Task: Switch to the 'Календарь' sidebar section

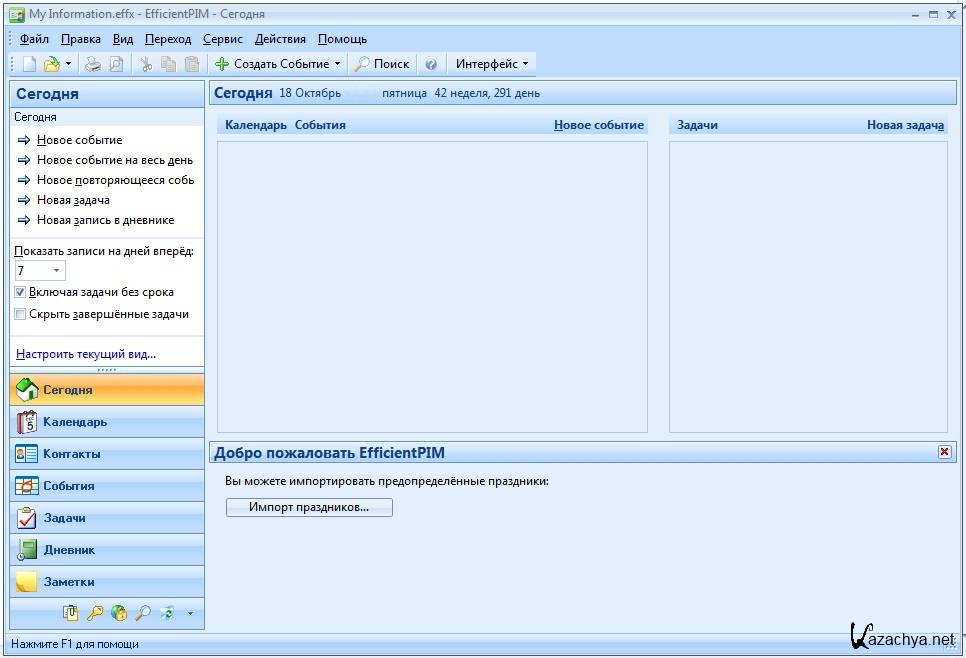Action: (106, 422)
